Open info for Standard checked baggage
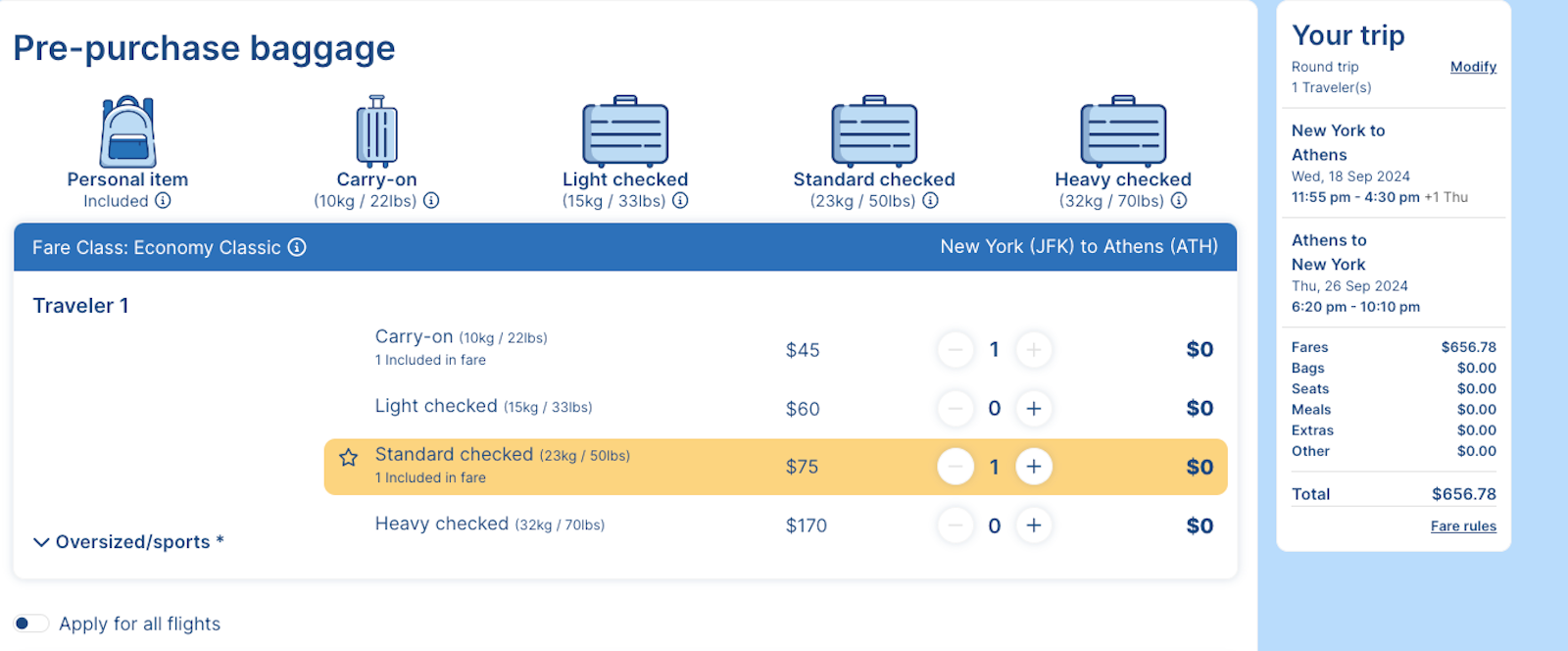Screen dimensions: 1568x651 click(x=930, y=201)
